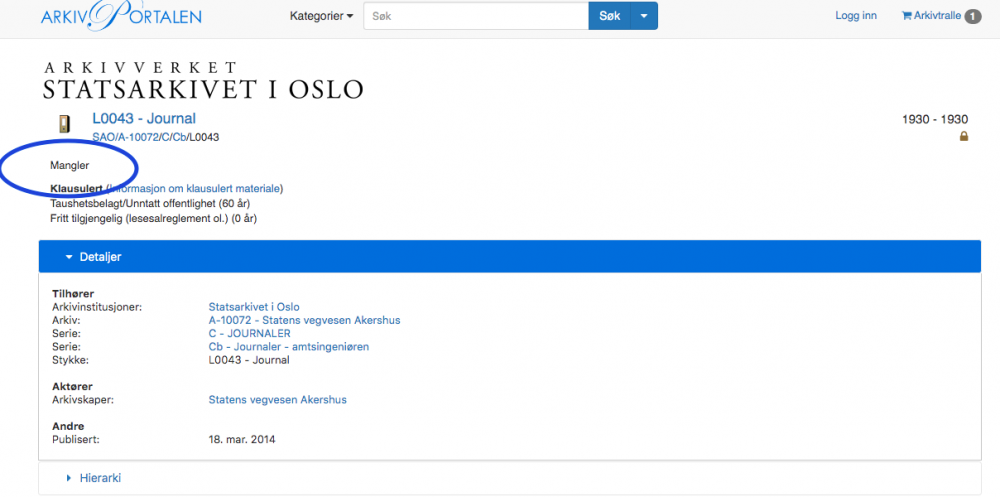This screenshot has height=497, width=1000.
Task: Open the L0043 - Journal title link
Action: pos(144,119)
